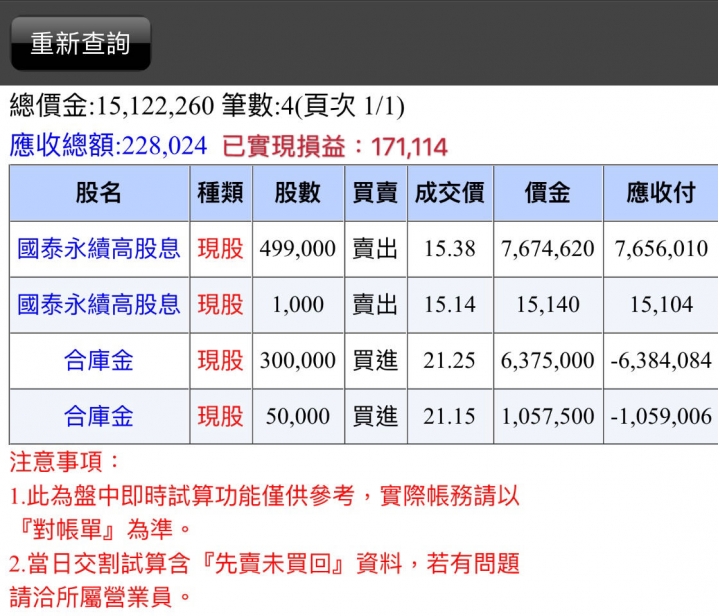Click the 注意事項： heading
The width and height of the screenshot is (720, 616).
(x=64, y=462)
